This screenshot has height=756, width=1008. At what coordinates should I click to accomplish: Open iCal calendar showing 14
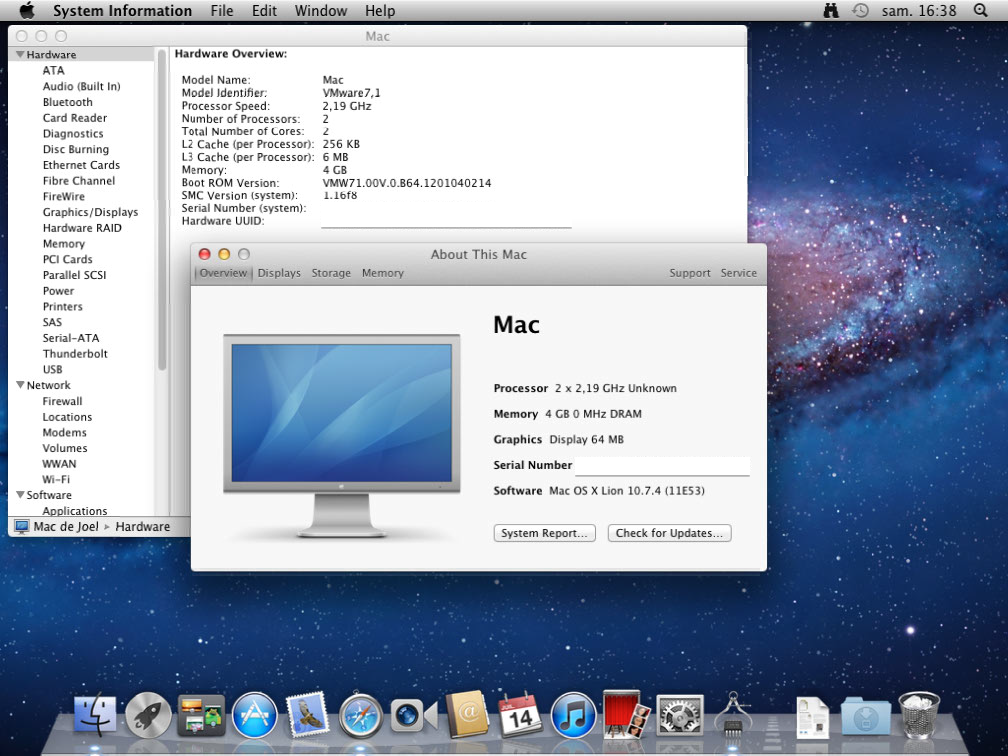(x=520, y=714)
